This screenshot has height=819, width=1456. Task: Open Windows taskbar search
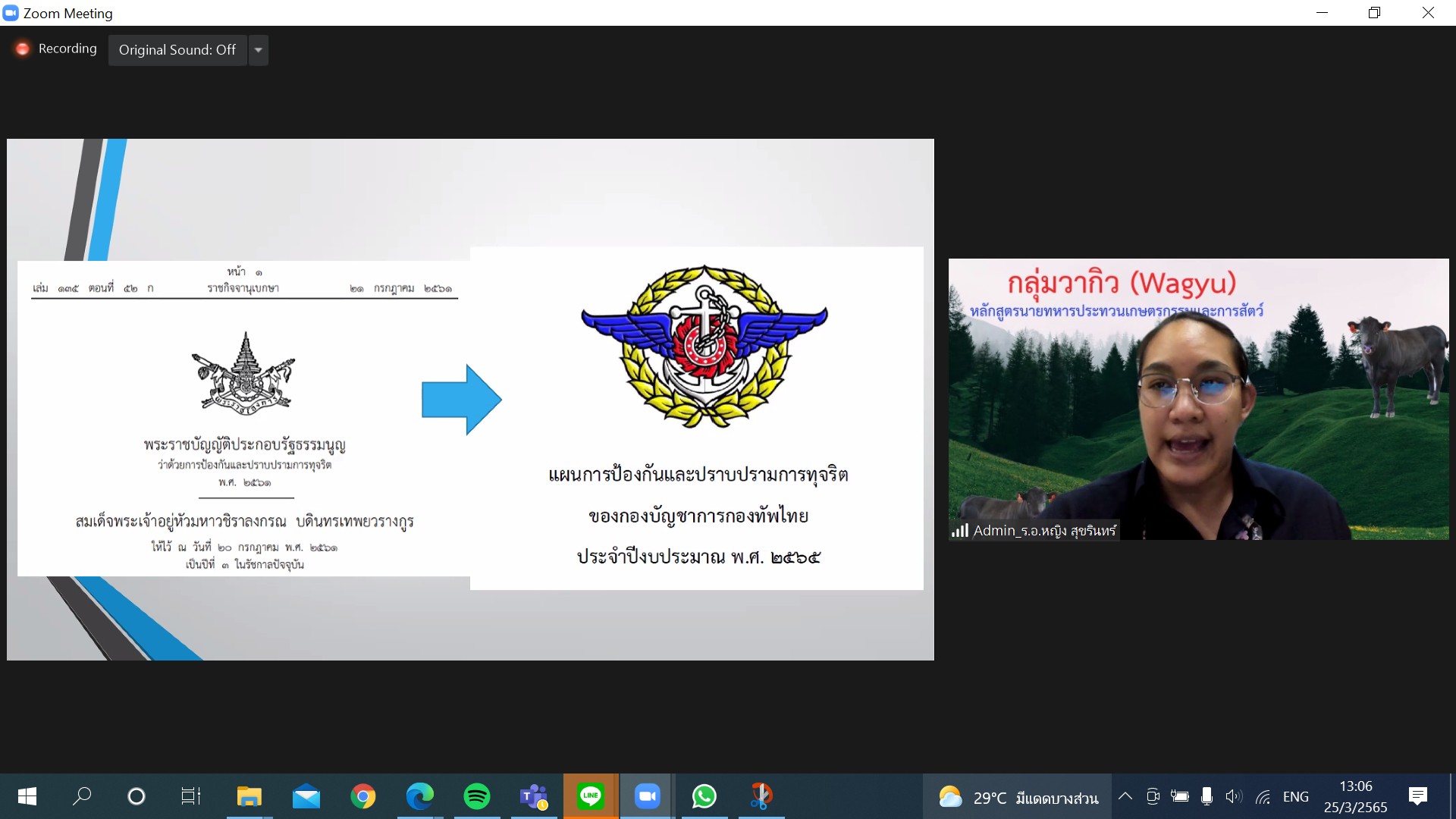(x=82, y=796)
